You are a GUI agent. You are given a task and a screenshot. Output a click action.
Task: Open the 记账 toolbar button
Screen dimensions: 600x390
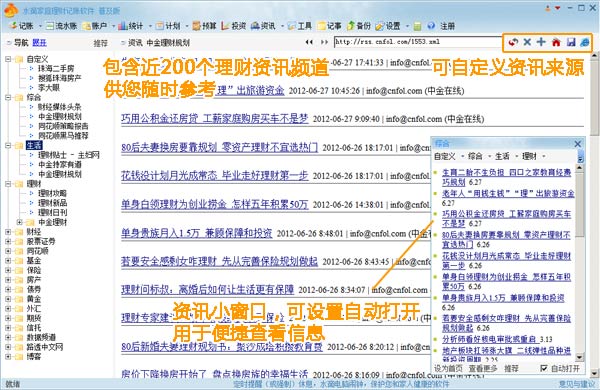pyautogui.click(x=22, y=26)
